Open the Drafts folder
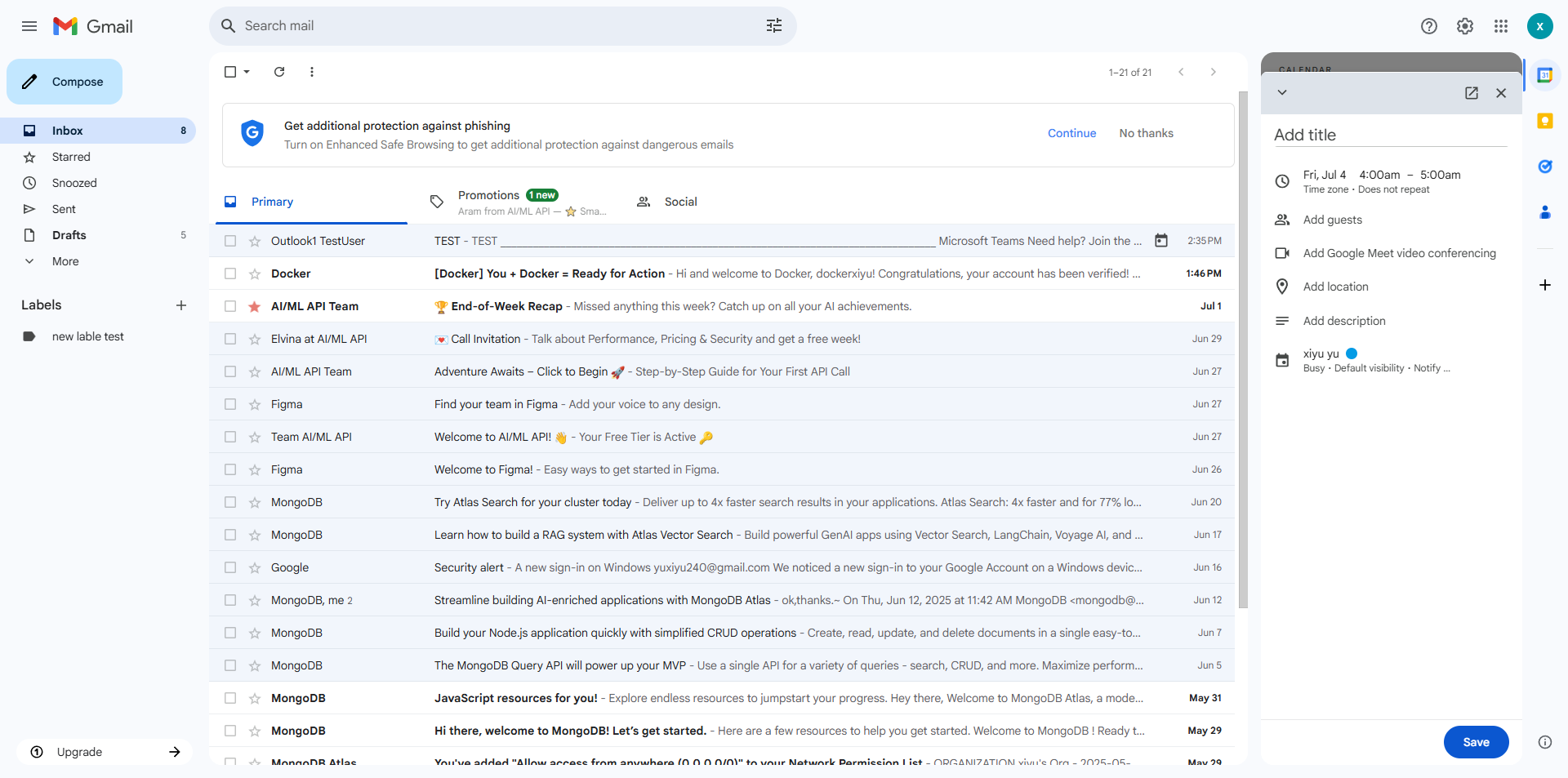 (x=69, y=235)
